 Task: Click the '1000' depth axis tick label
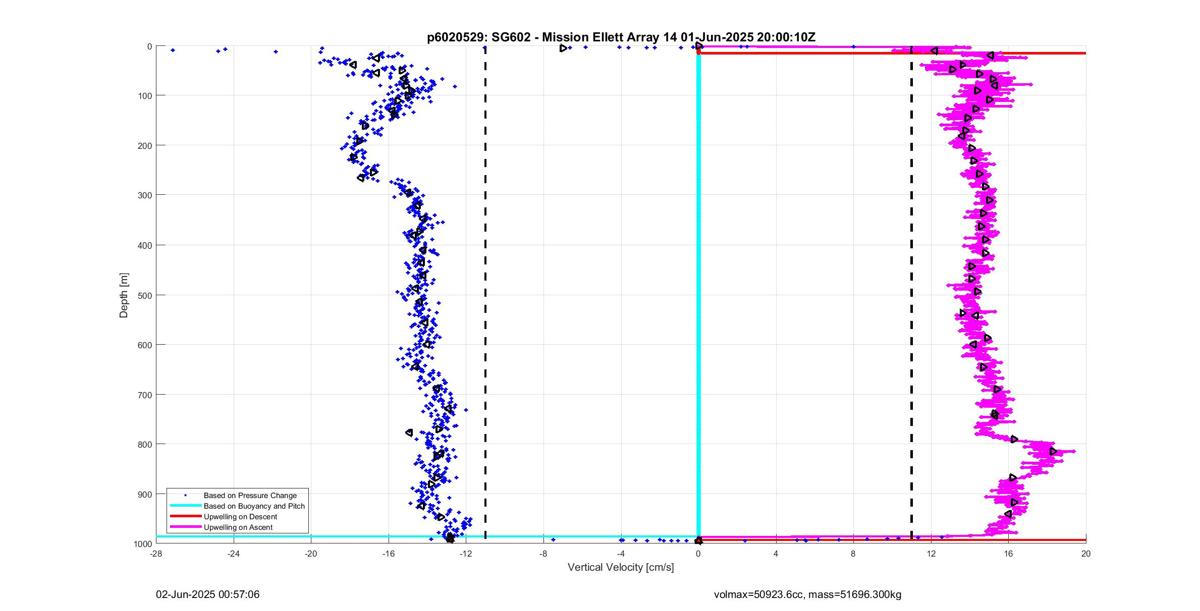[142, 544]
